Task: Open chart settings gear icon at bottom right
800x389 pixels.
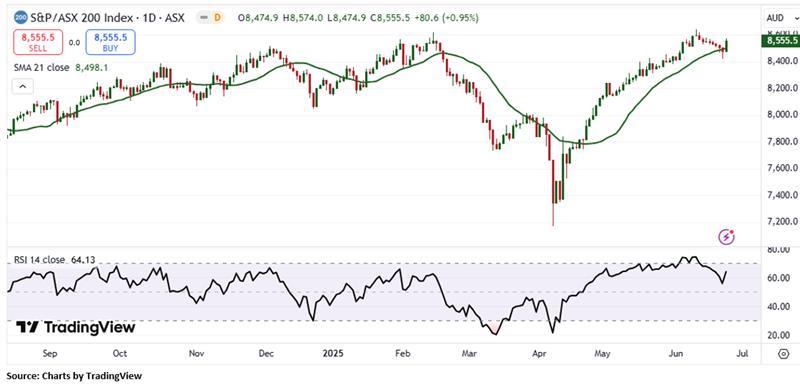Action: click(x=784, y=354)
